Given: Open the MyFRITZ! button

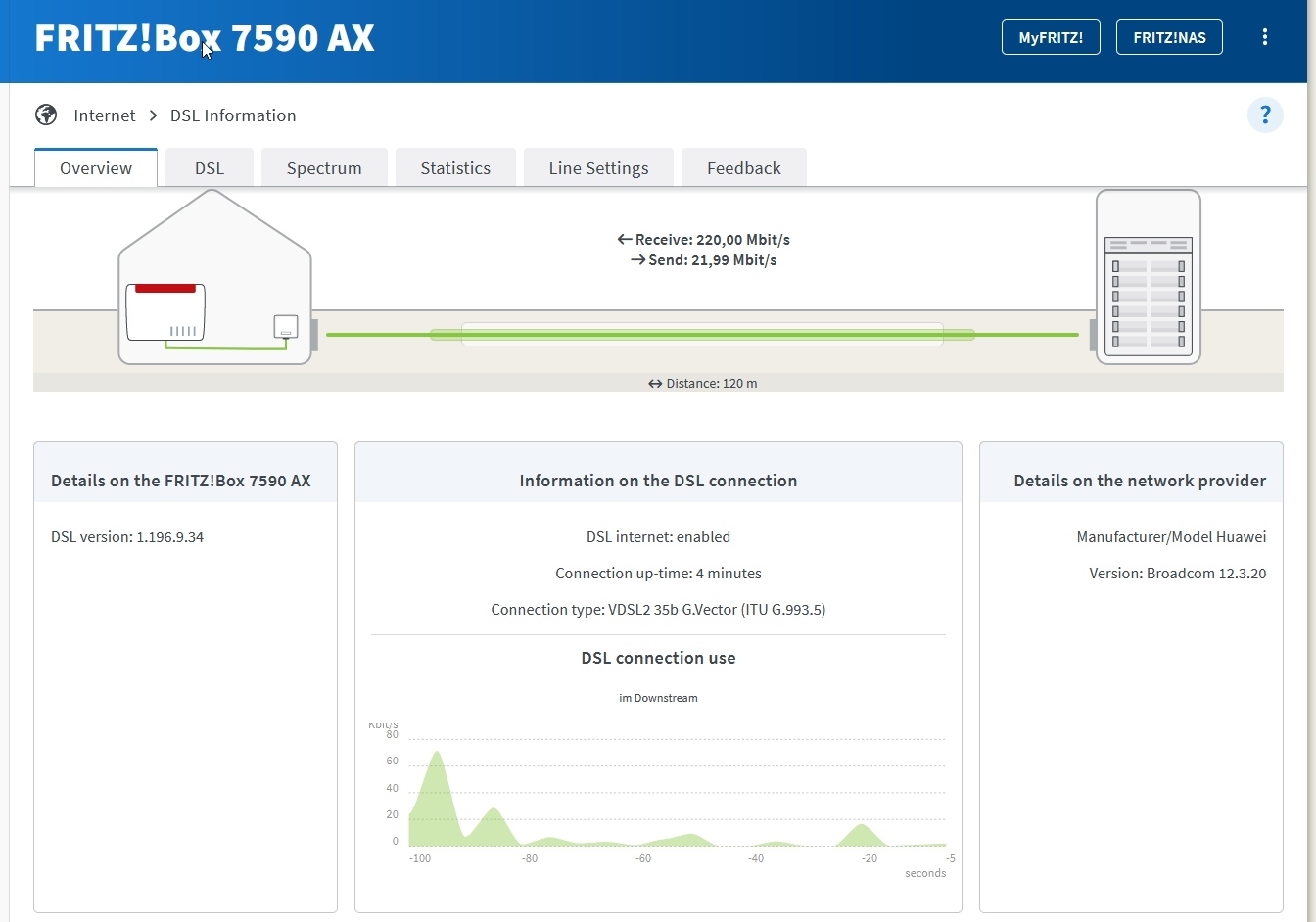Looking at the screenshot, I should pos(1051,37).
